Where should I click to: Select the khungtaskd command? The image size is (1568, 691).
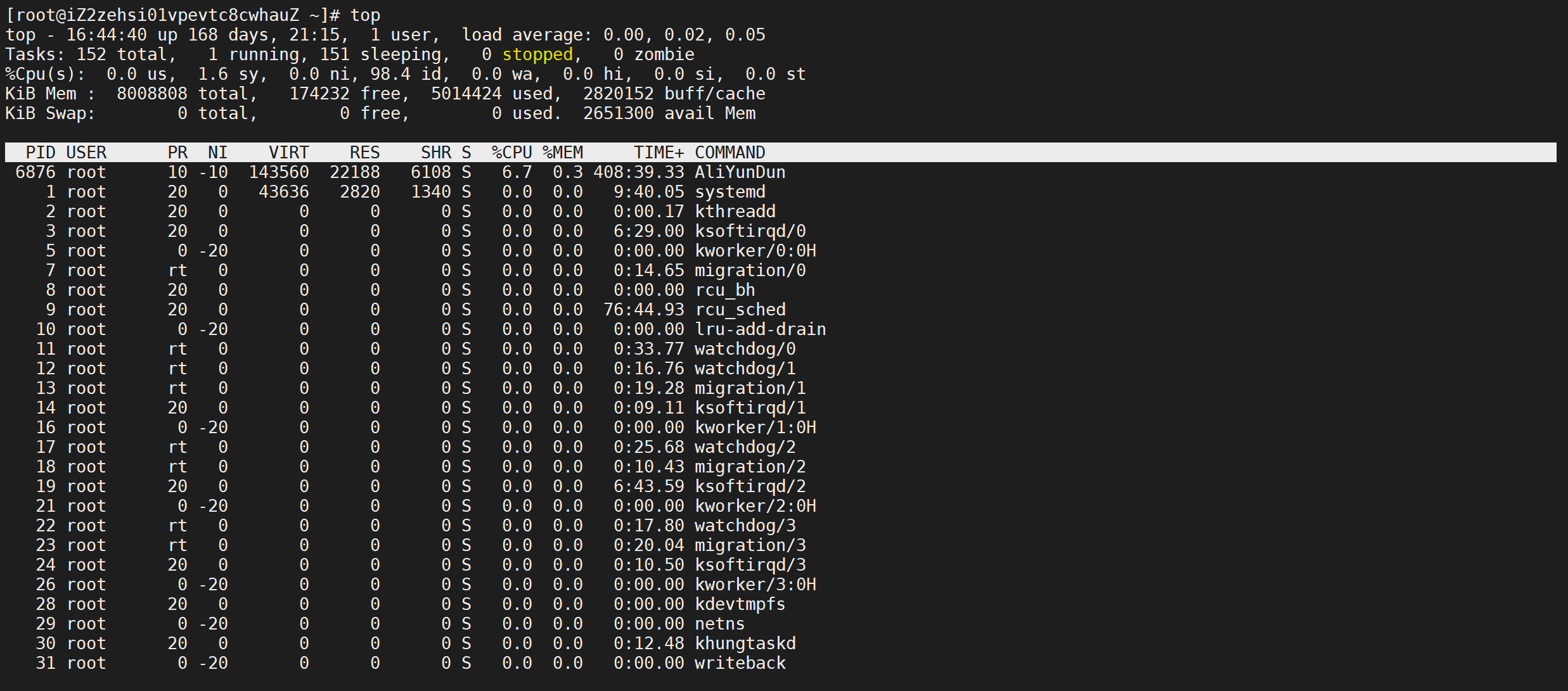coord(745,643)
